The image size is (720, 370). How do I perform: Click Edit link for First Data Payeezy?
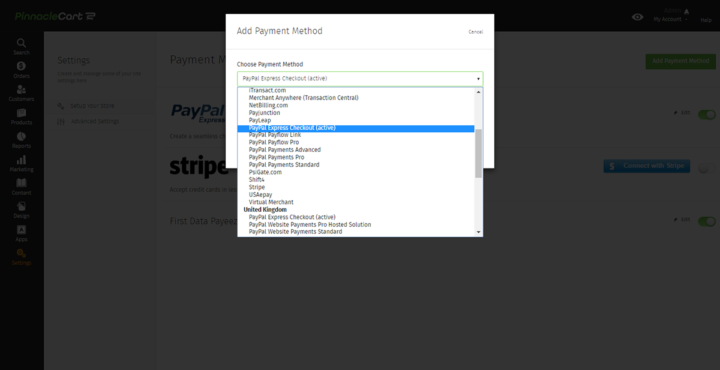coord(682,219)
